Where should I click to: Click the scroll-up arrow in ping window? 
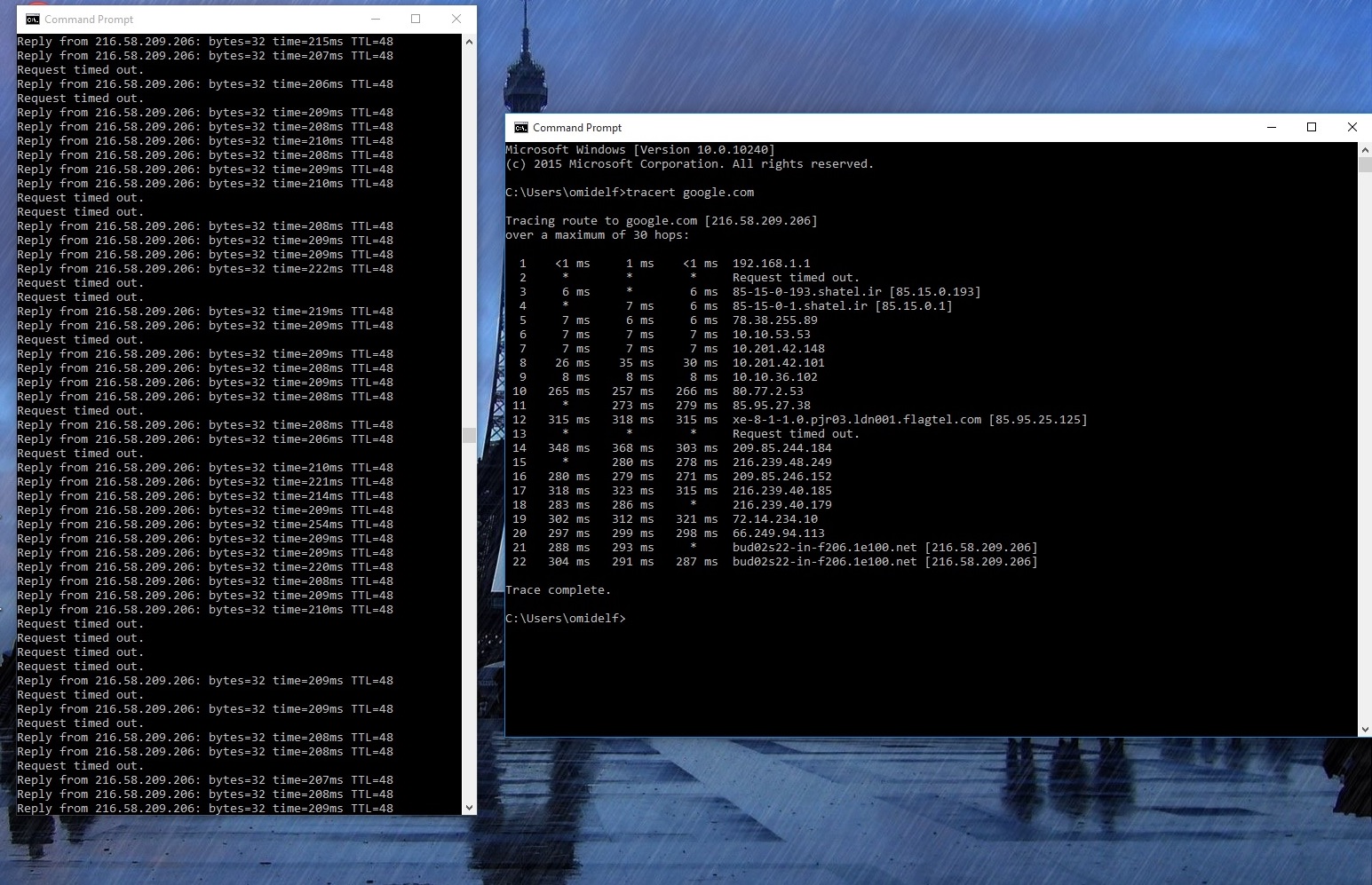(x=469, y=42)
